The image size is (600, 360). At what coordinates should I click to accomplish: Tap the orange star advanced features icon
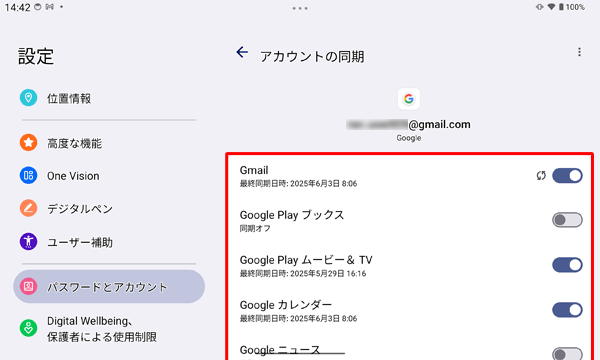click(28, 143)
